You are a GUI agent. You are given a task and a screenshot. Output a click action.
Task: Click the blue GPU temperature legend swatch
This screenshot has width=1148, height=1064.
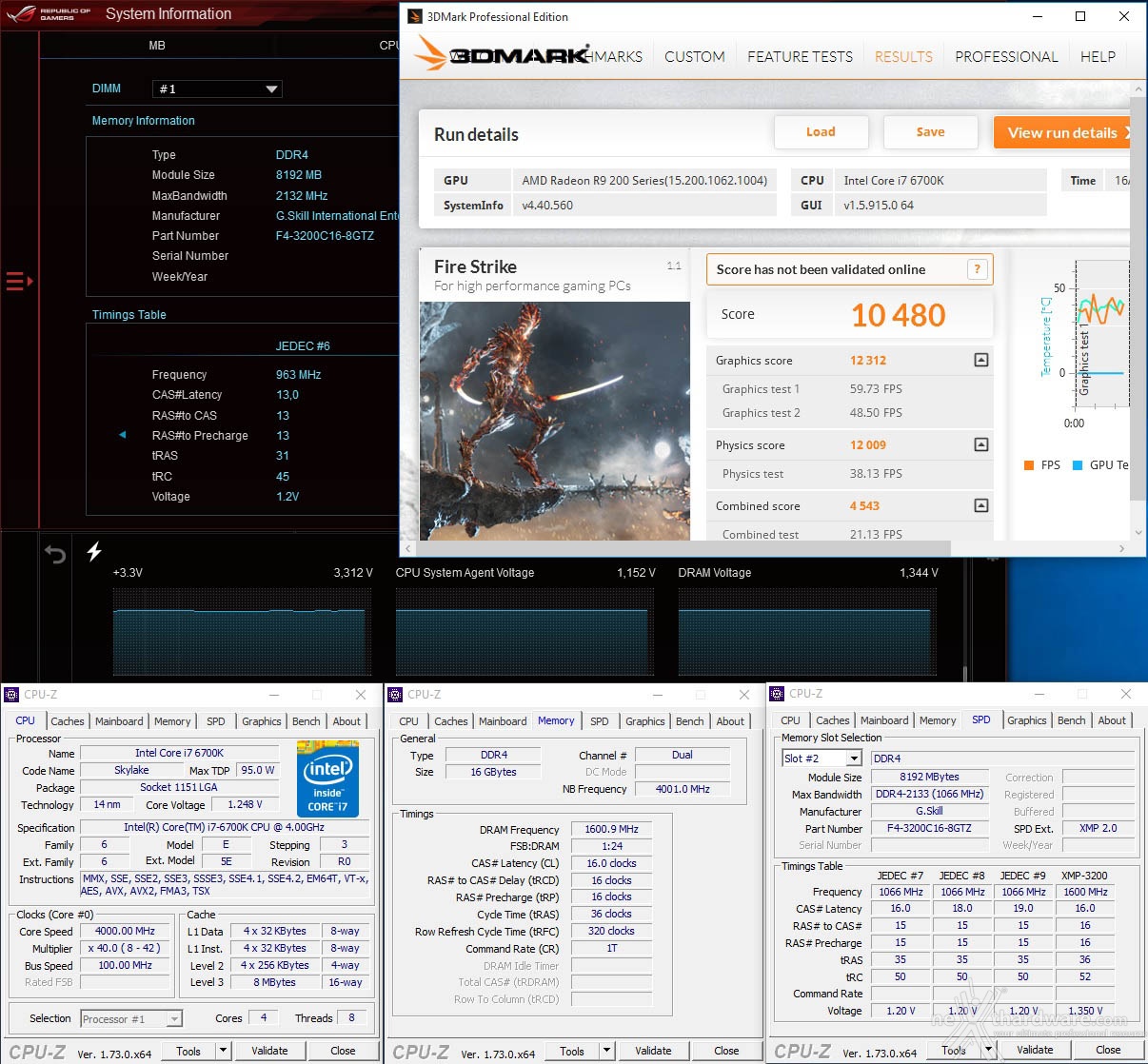point(1078,465)
